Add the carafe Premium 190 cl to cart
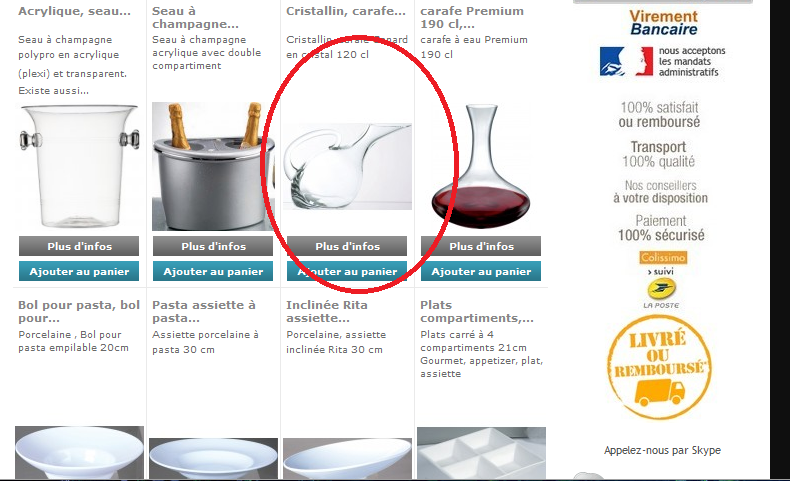Viewport: 790px width, 481px height. 481,271
